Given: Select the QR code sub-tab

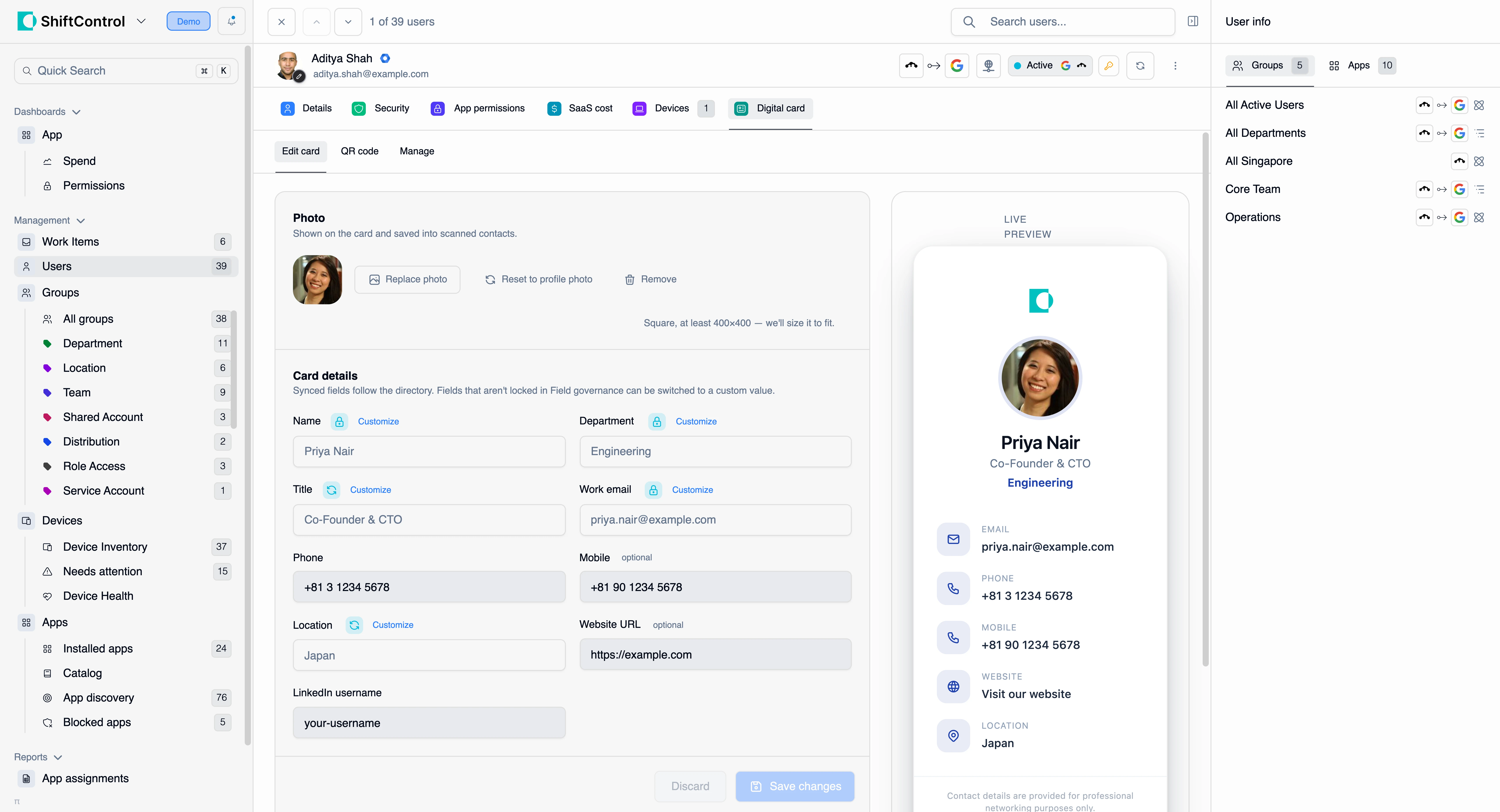Looking at the screenshot, I should [x=359, y=151].
